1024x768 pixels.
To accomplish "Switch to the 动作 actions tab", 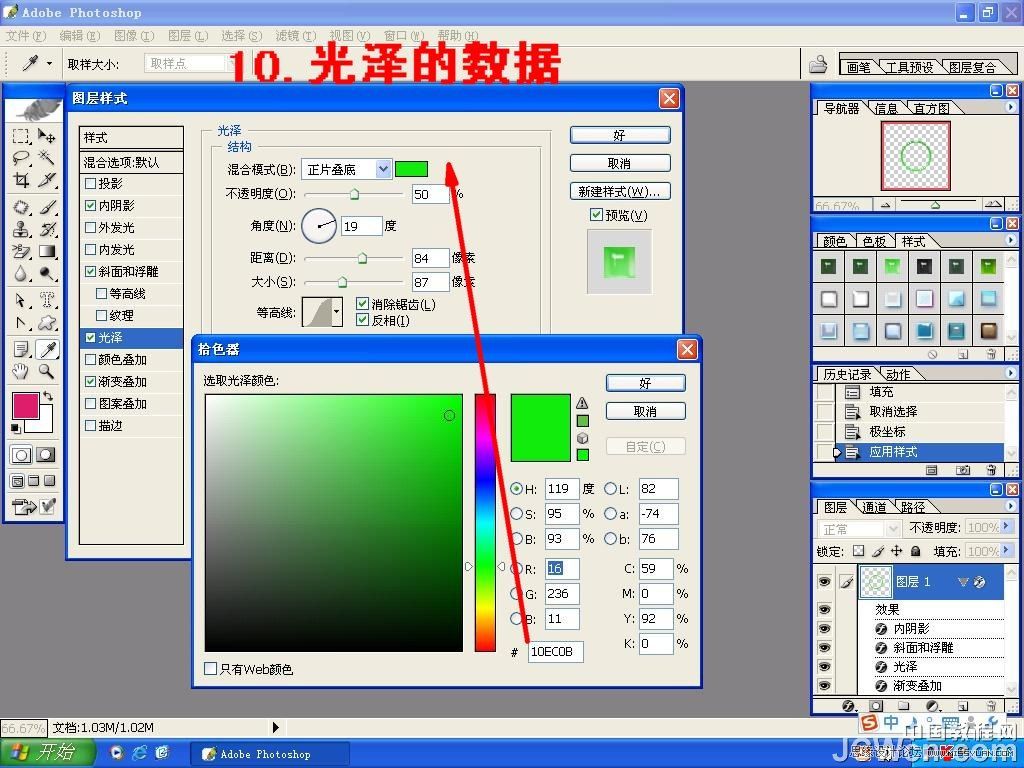I will pyautogui.click(x=899, y=374).
